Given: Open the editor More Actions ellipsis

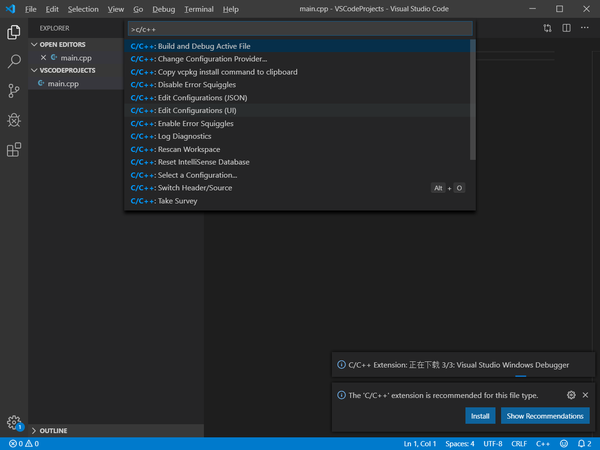Looking at the screenshot, I should tap(585, 28).
